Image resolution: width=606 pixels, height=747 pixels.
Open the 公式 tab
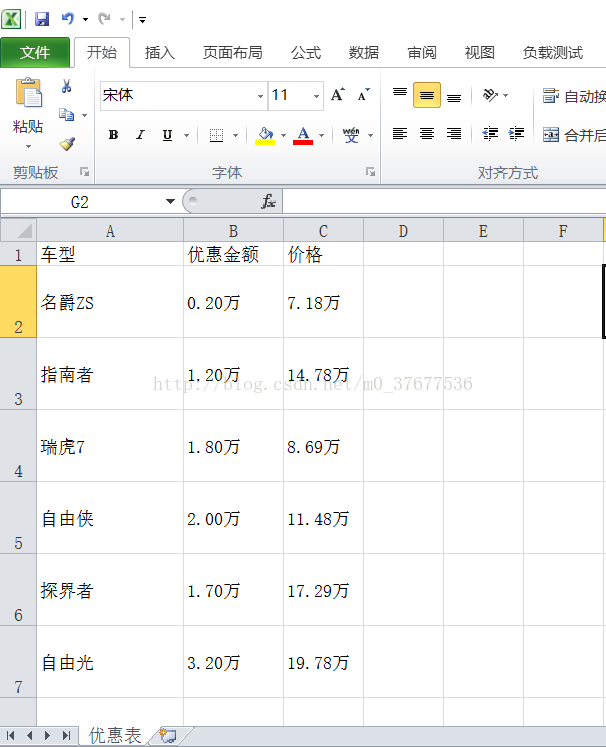pyautogui.click(x=306, y=52)
